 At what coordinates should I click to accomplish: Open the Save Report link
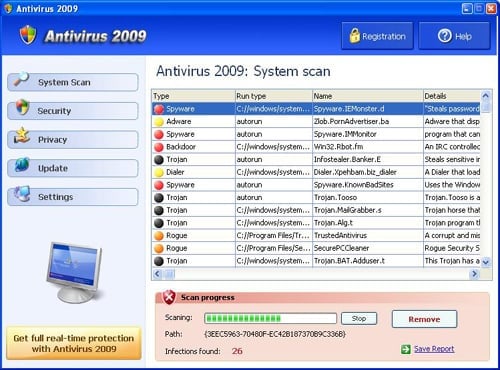(434, 349)
